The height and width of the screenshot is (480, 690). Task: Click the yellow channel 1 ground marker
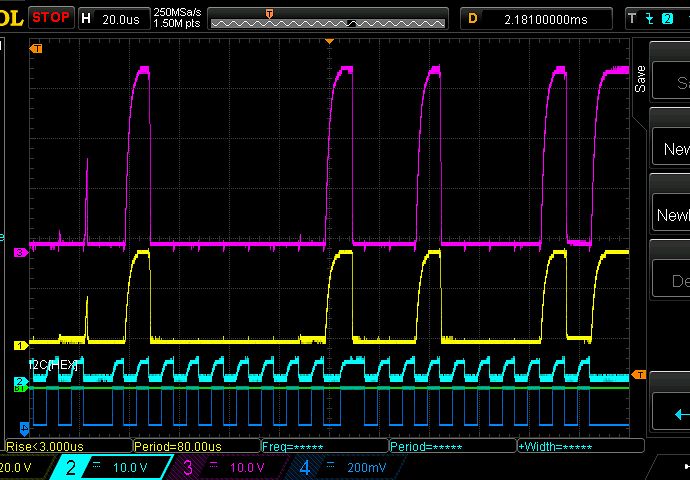[21, 345]
